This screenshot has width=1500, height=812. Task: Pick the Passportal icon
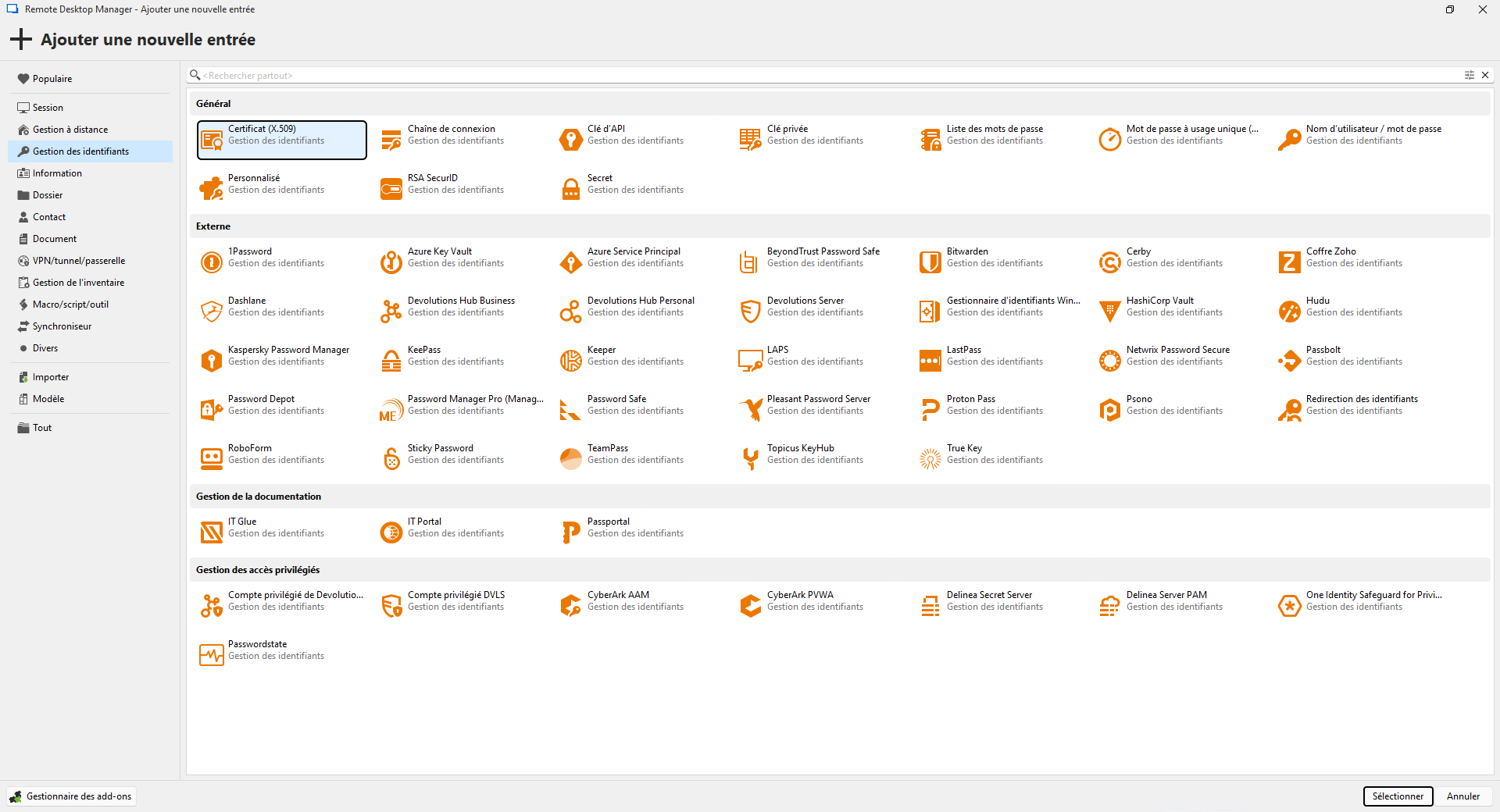pyautogui.click(x=571, y=532)
